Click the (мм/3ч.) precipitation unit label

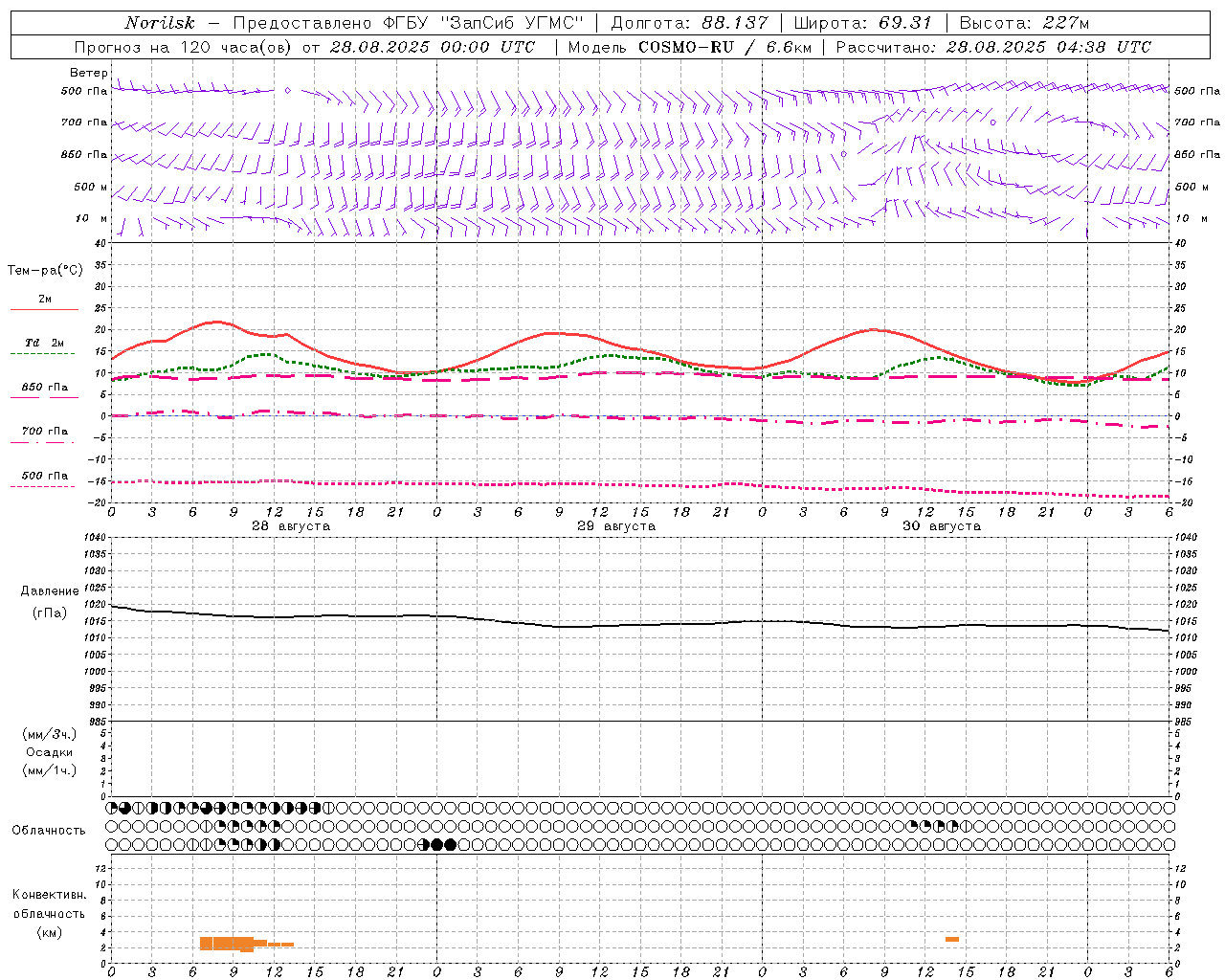[x=50, y=734]
